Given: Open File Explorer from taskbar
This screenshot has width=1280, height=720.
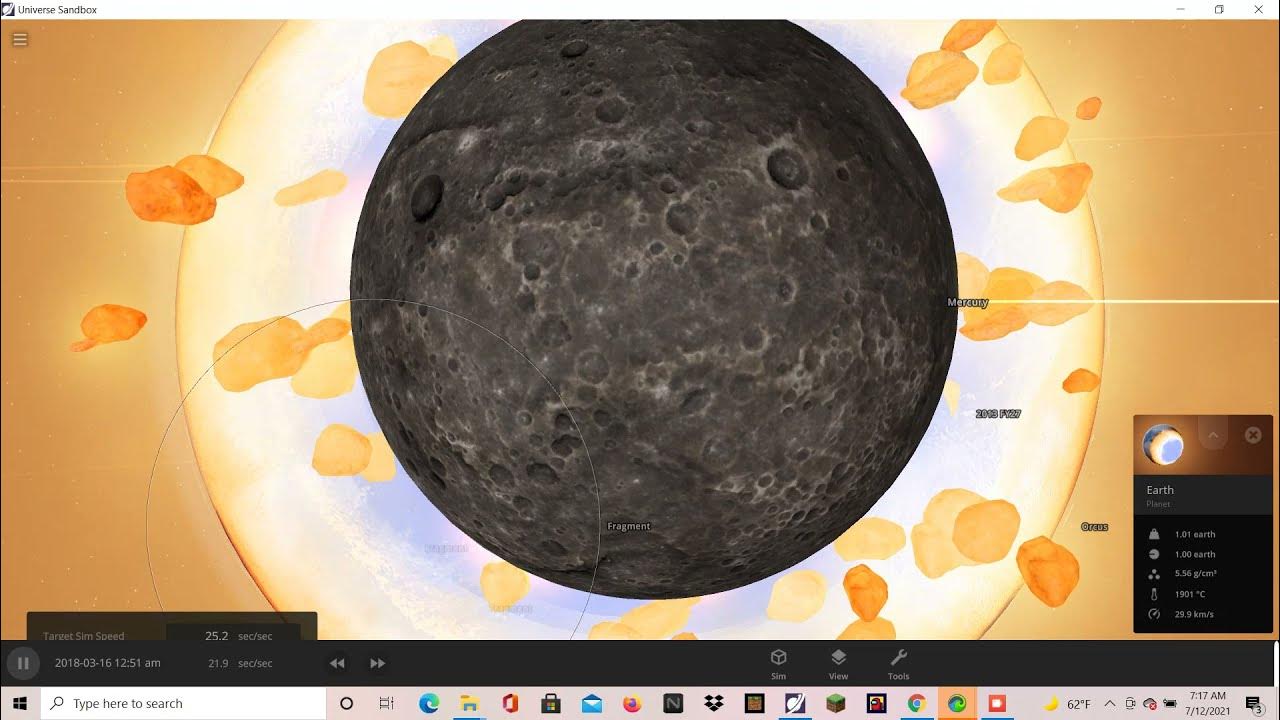Looking at the screenshot, I should tap(469, 703).
